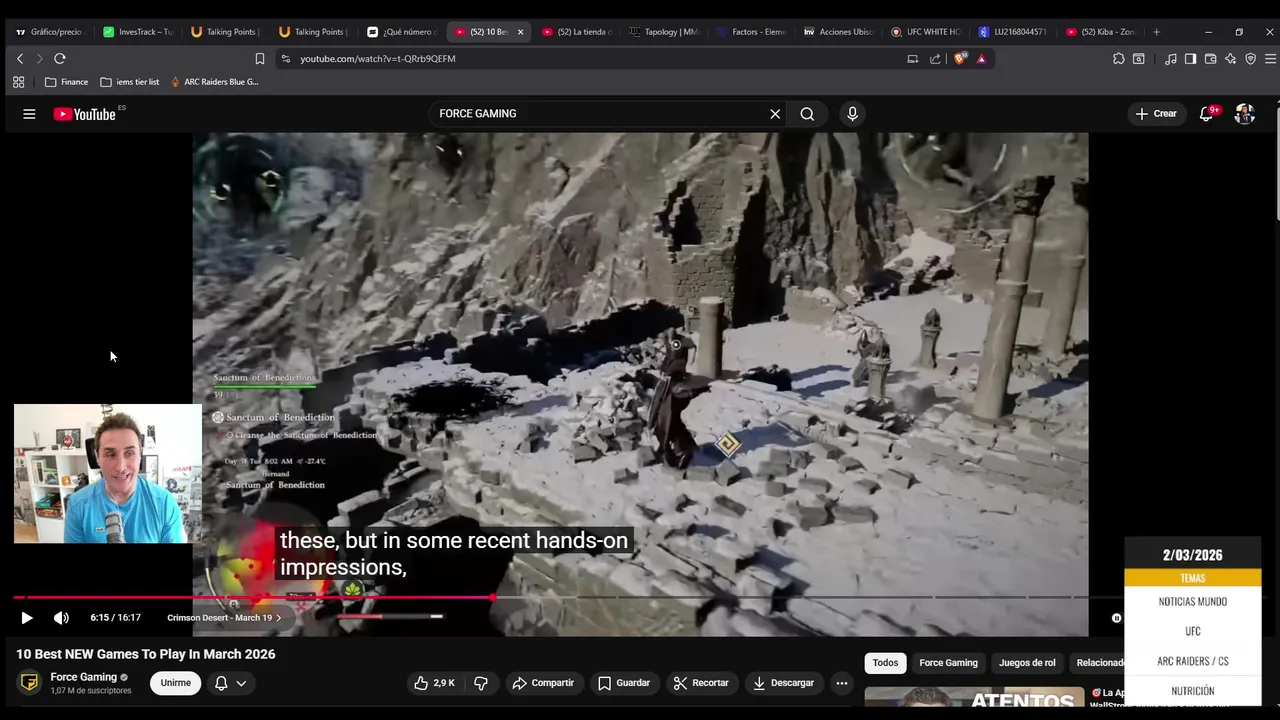Image resolution: width=1280 pixels, height=720 pixels.
Task: Run search with magnifier button
Action: point(807,114)
